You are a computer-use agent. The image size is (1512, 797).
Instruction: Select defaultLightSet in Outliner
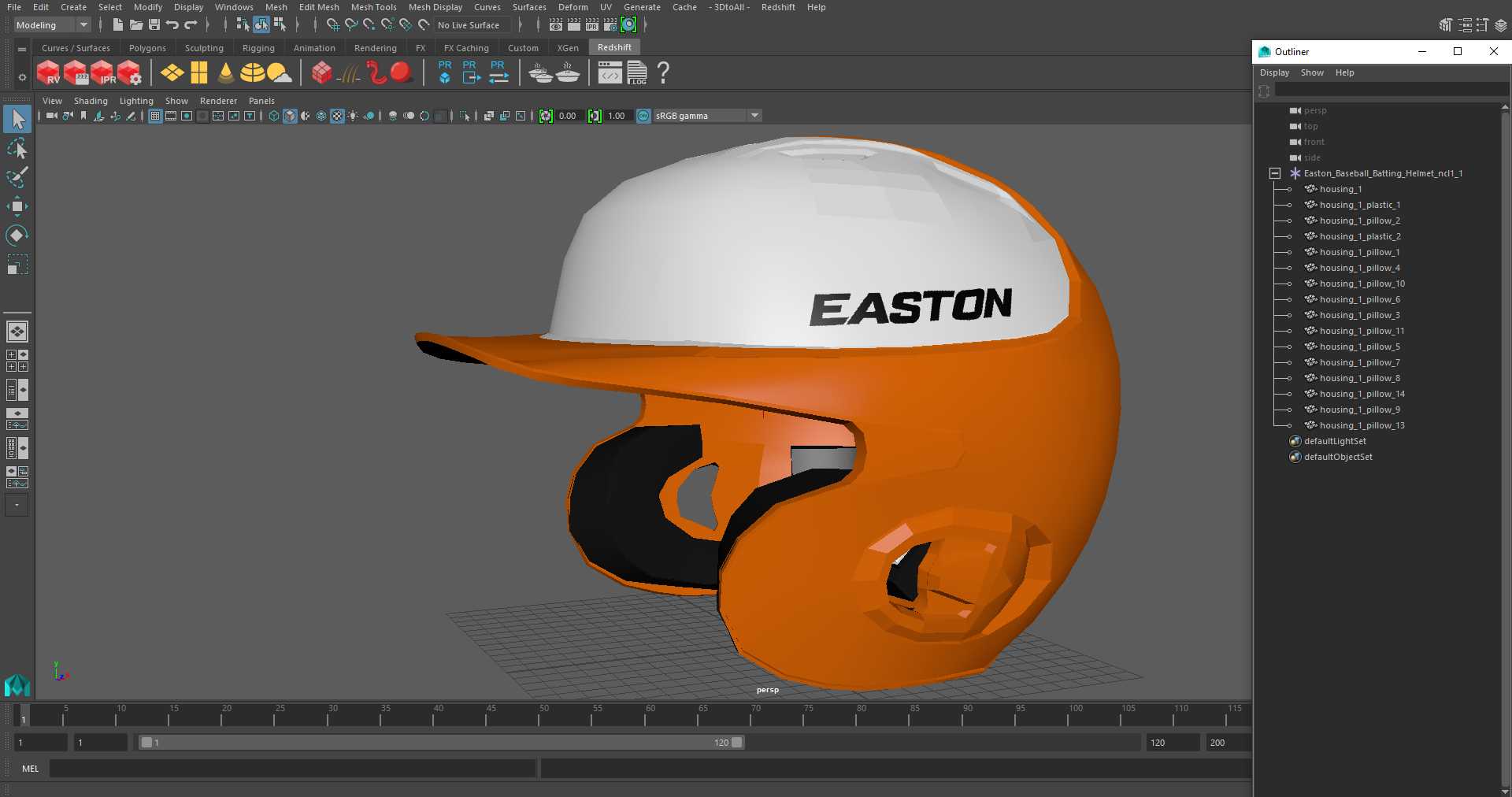pyautogui.click(x=1335, y=441)
